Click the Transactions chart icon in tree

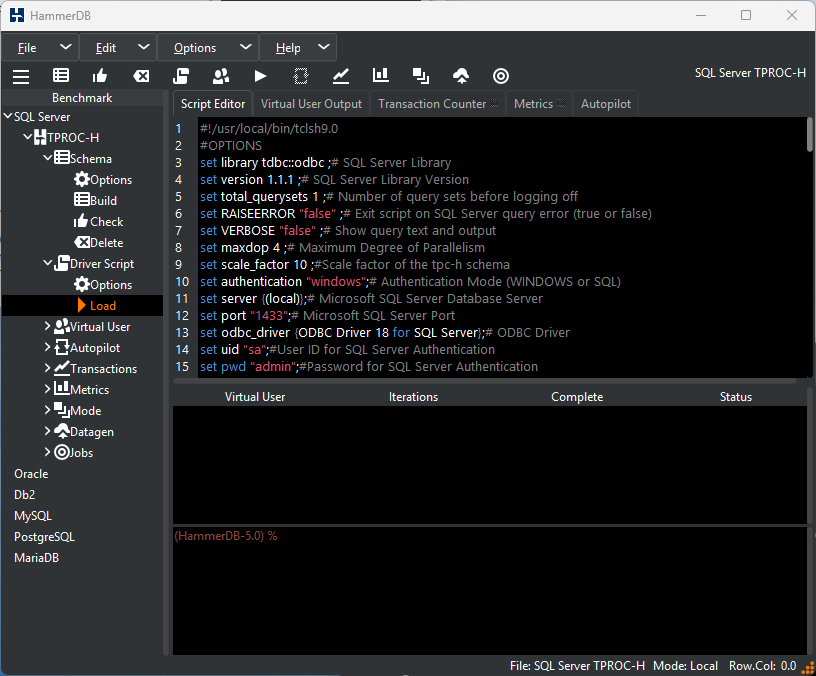coord(62,368)
